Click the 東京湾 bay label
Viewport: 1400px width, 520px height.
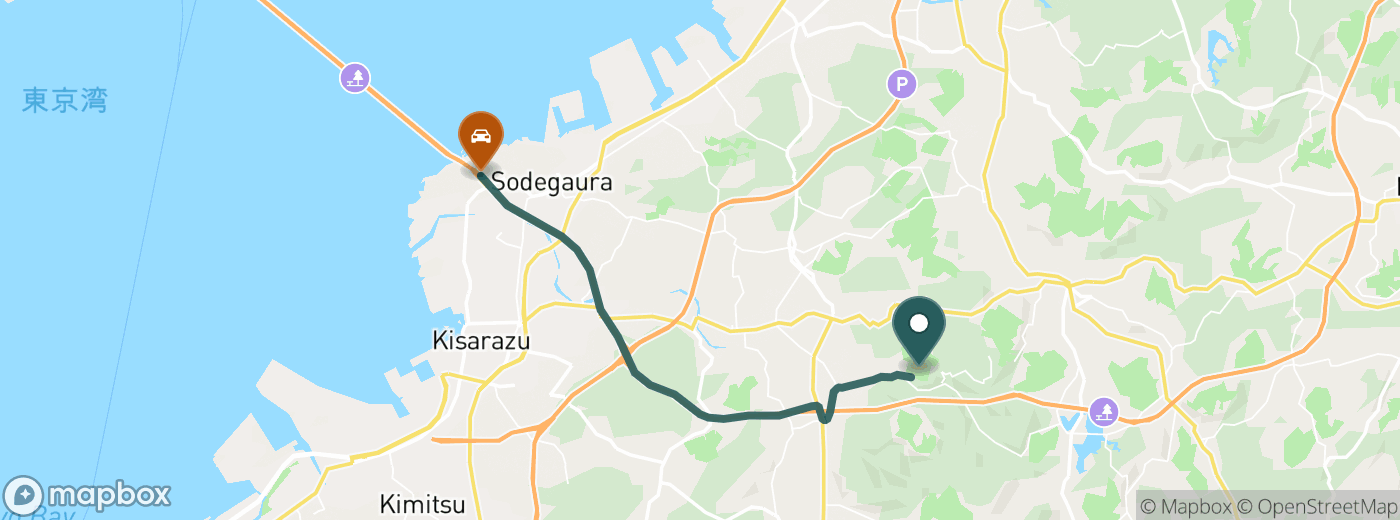point(65,100)
